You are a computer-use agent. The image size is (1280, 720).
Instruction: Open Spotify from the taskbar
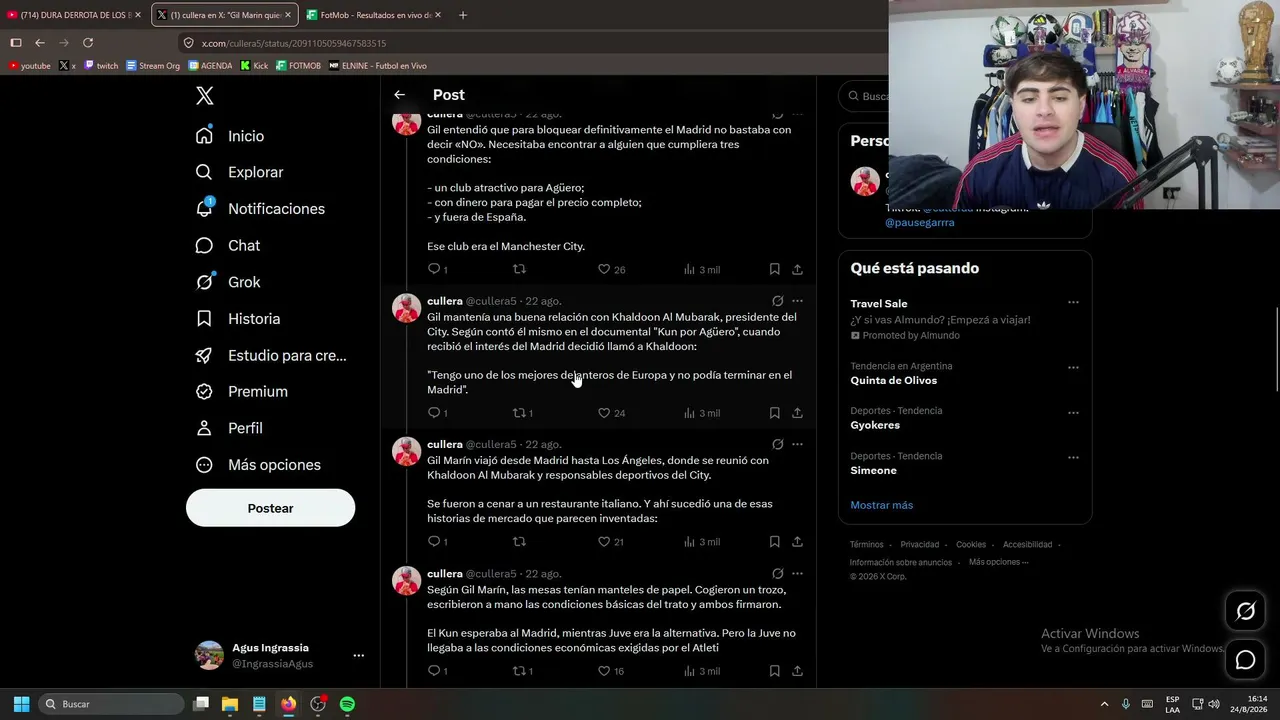(x=347, y=704)
